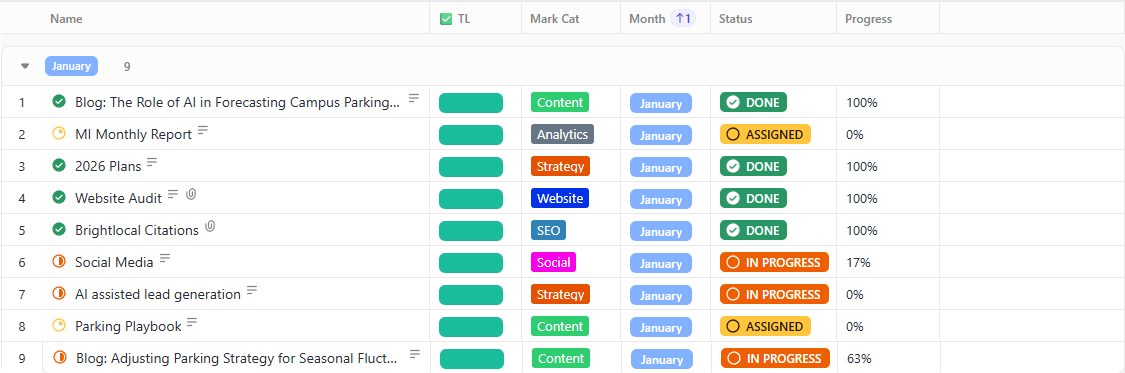Open the MI Monthly Report task
The width and height of the screenshot is (1125, 373).
(x=133, y=134)
